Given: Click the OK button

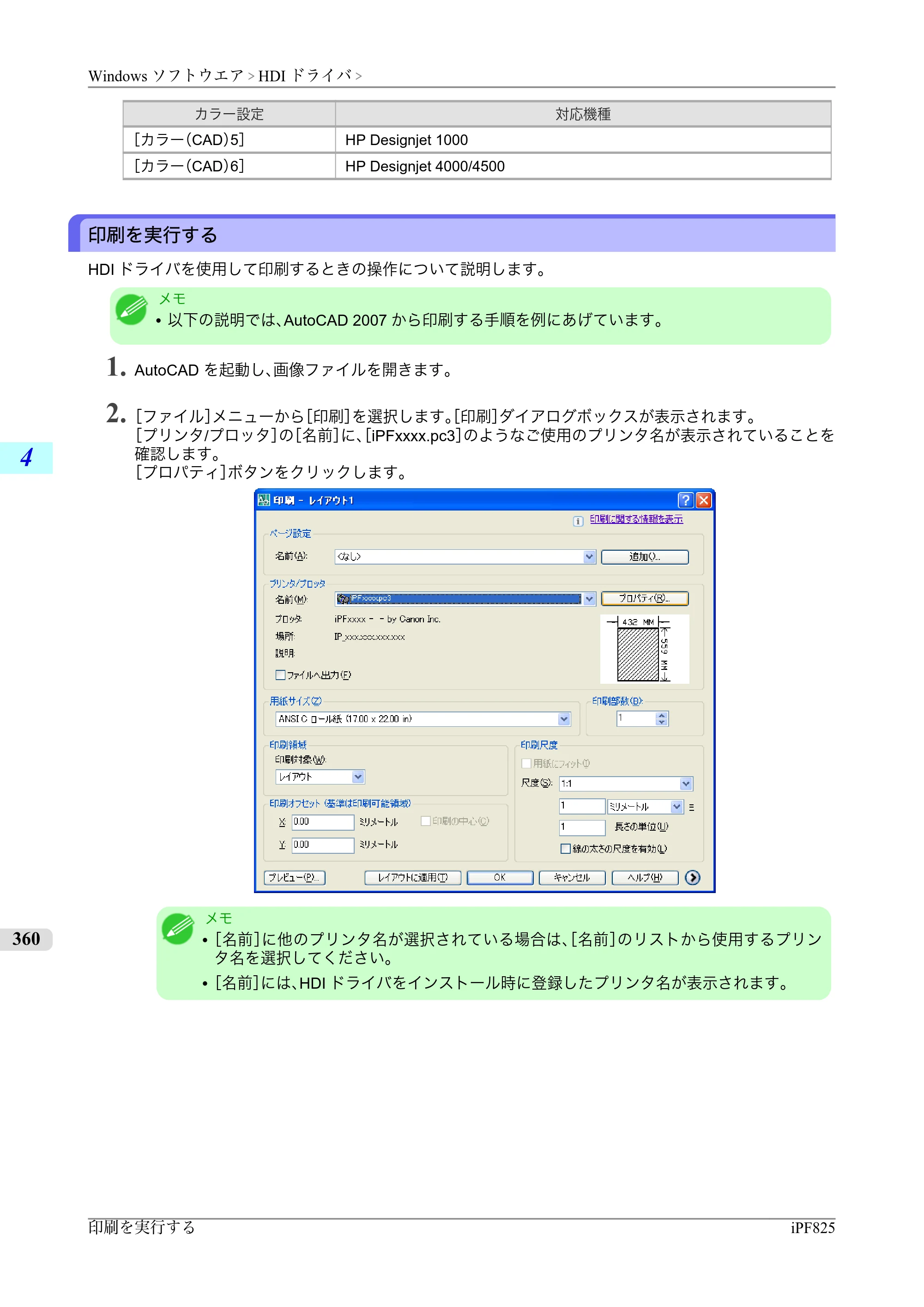Looking at the screenshot, I should pos(500,878).
